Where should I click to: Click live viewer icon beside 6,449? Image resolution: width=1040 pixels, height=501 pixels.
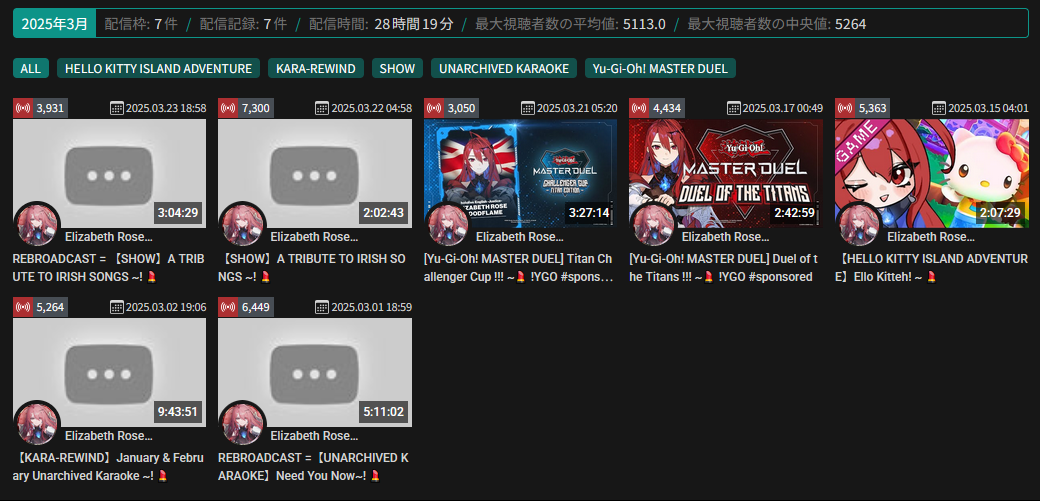pyautogui.click(x=228, y=307)
